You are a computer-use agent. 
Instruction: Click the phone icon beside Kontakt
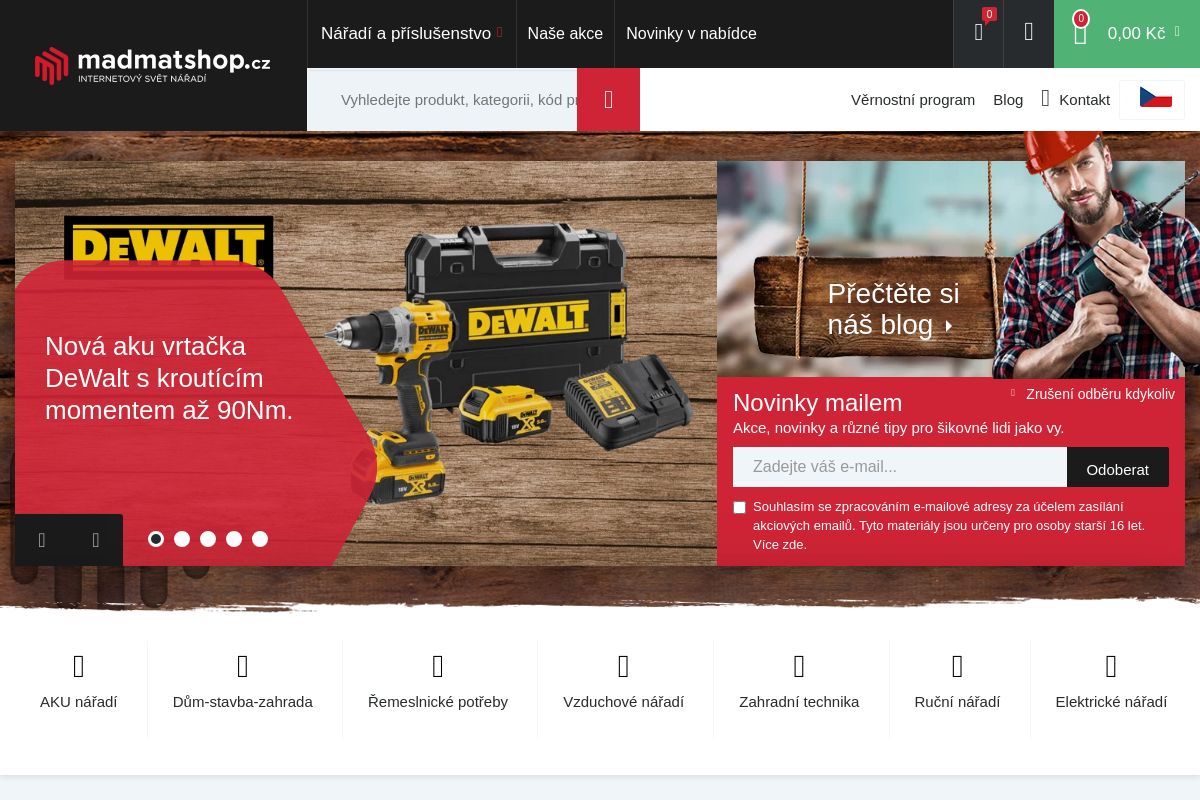(x=1045, y=99)
